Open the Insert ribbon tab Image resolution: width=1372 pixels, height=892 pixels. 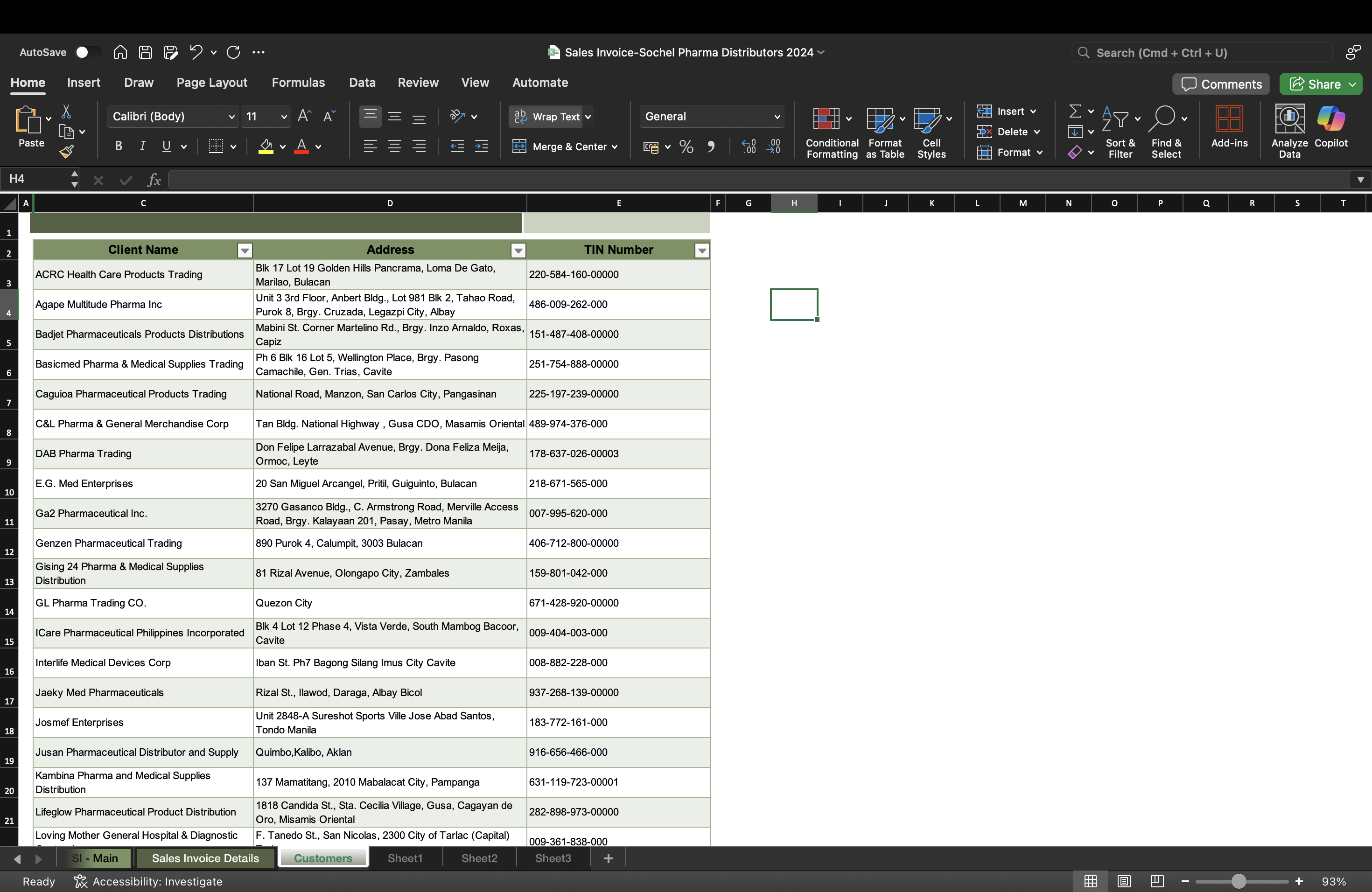point(84,83)
